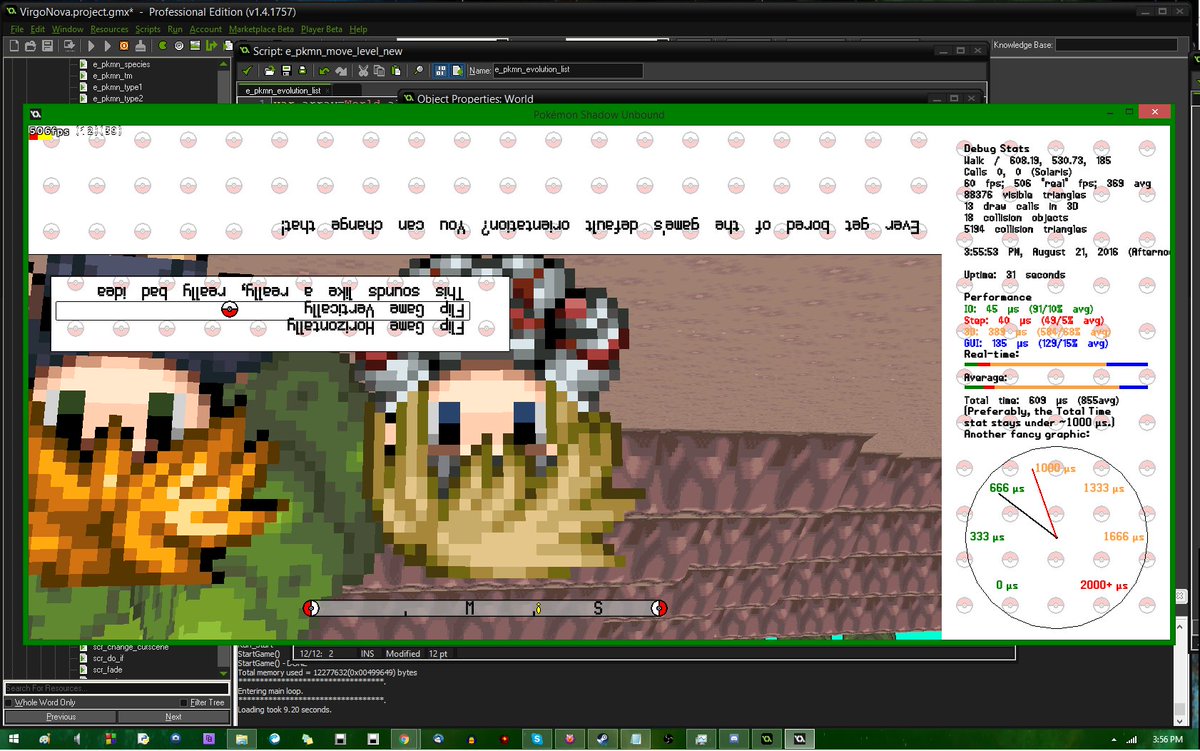Toggle the green-arrow page icon in script toolbar
The image size is (1200, 751).
(x=457, y=71)
